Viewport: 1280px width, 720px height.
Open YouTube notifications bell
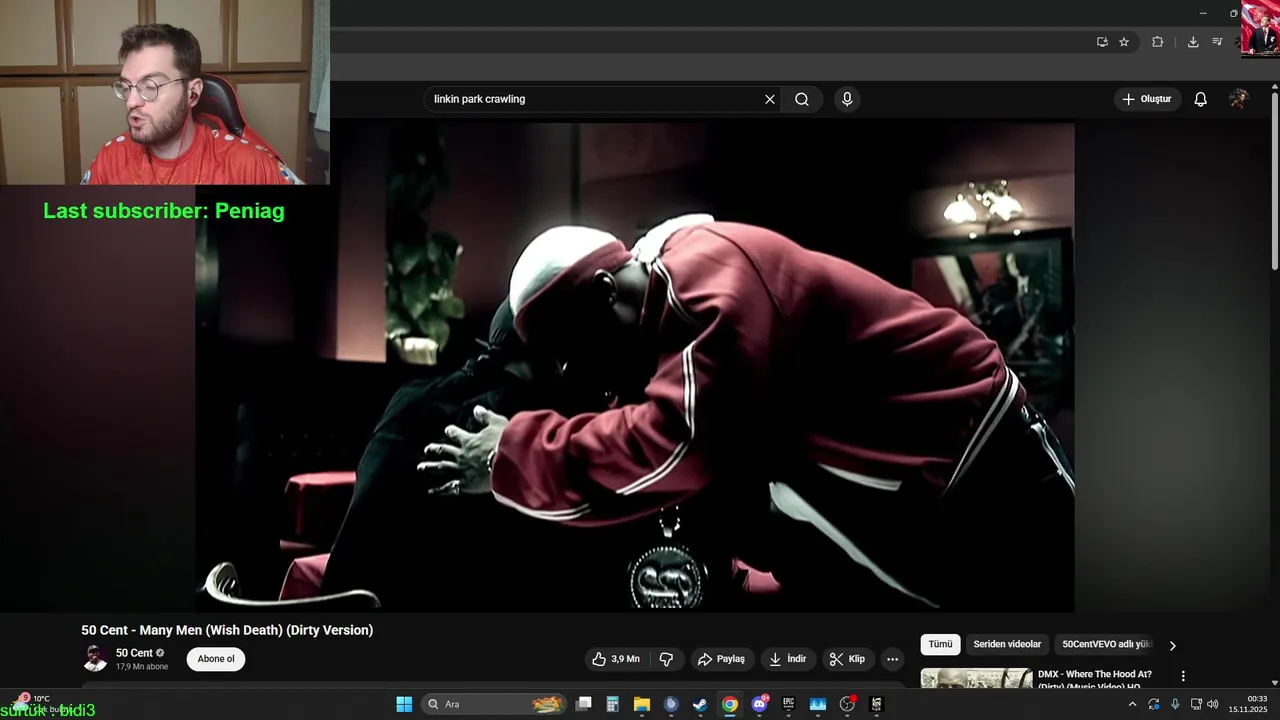[1201, 99]
